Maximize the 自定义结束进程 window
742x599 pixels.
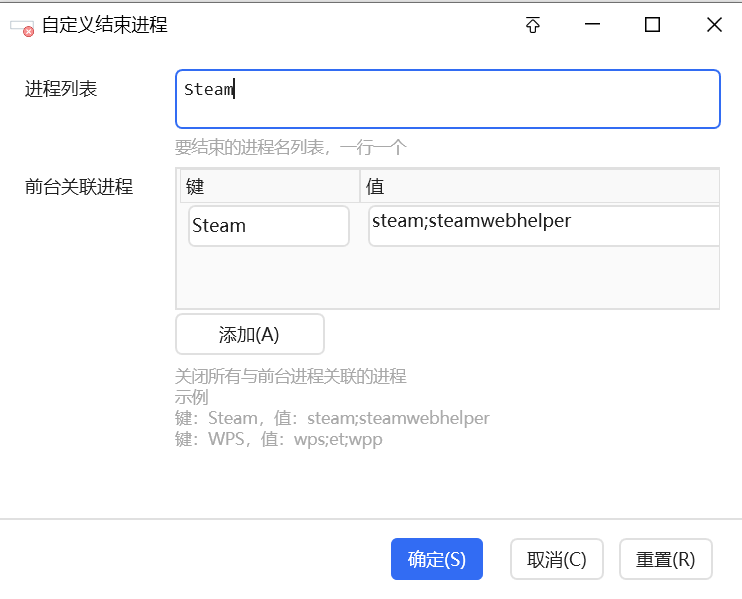click(x=653, y=25)
